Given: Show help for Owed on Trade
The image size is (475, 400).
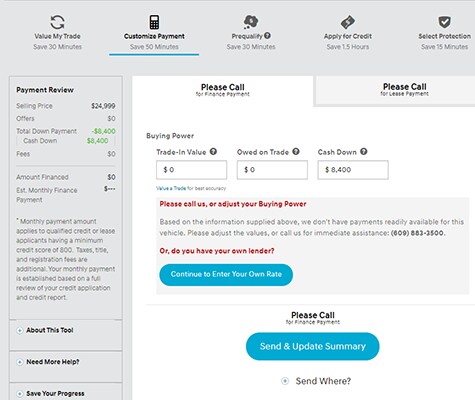Looking at the screenshot, I should click(x=296, y=152).
